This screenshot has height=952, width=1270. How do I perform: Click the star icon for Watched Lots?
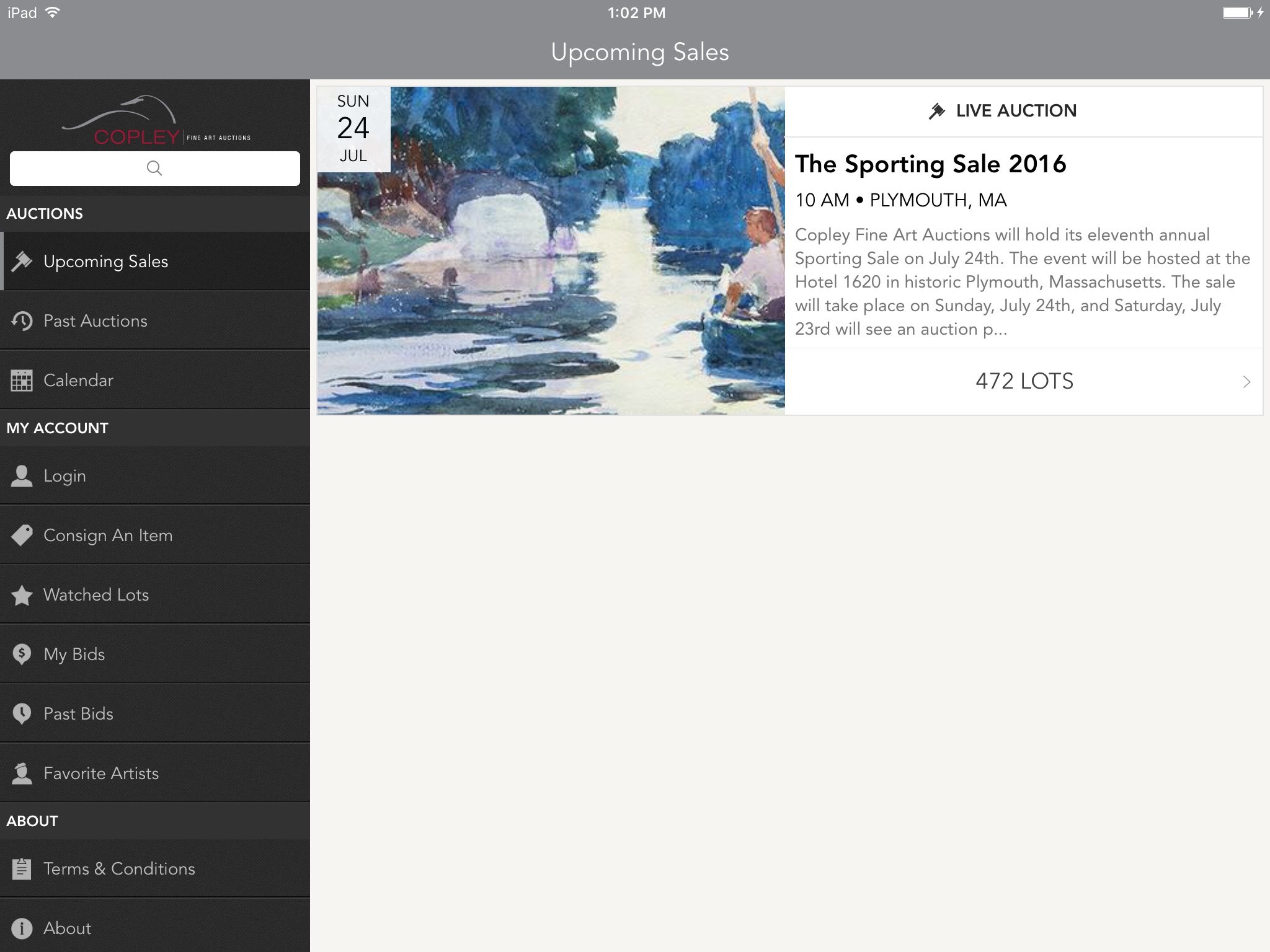point(22,595)
